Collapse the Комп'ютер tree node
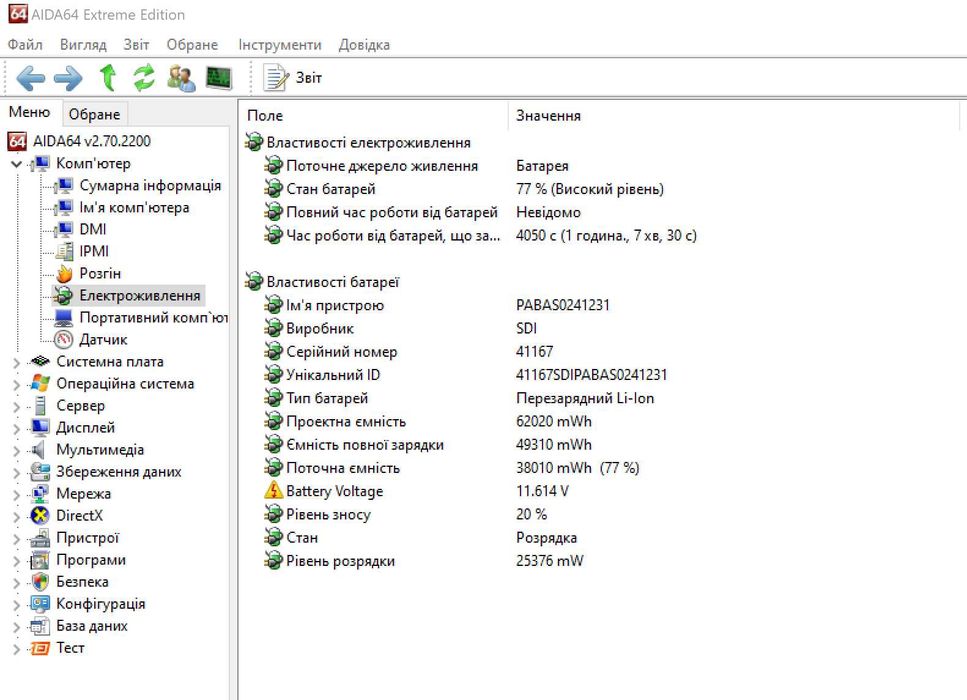The width and height of the screenshot is (967, 700). tap(17, 164)
